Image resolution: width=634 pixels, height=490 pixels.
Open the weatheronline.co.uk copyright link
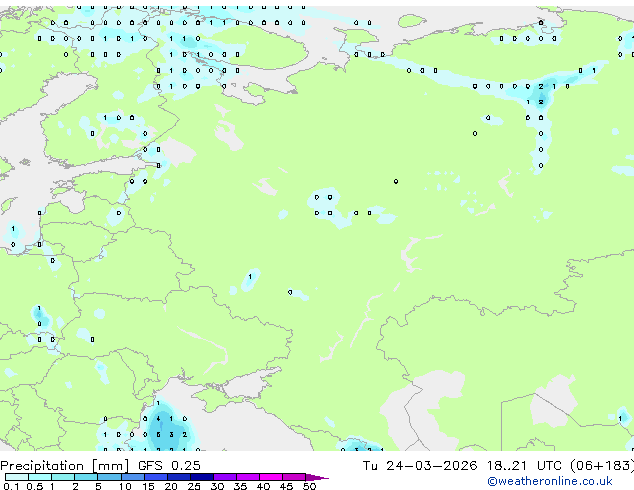(x=550, y=481)
